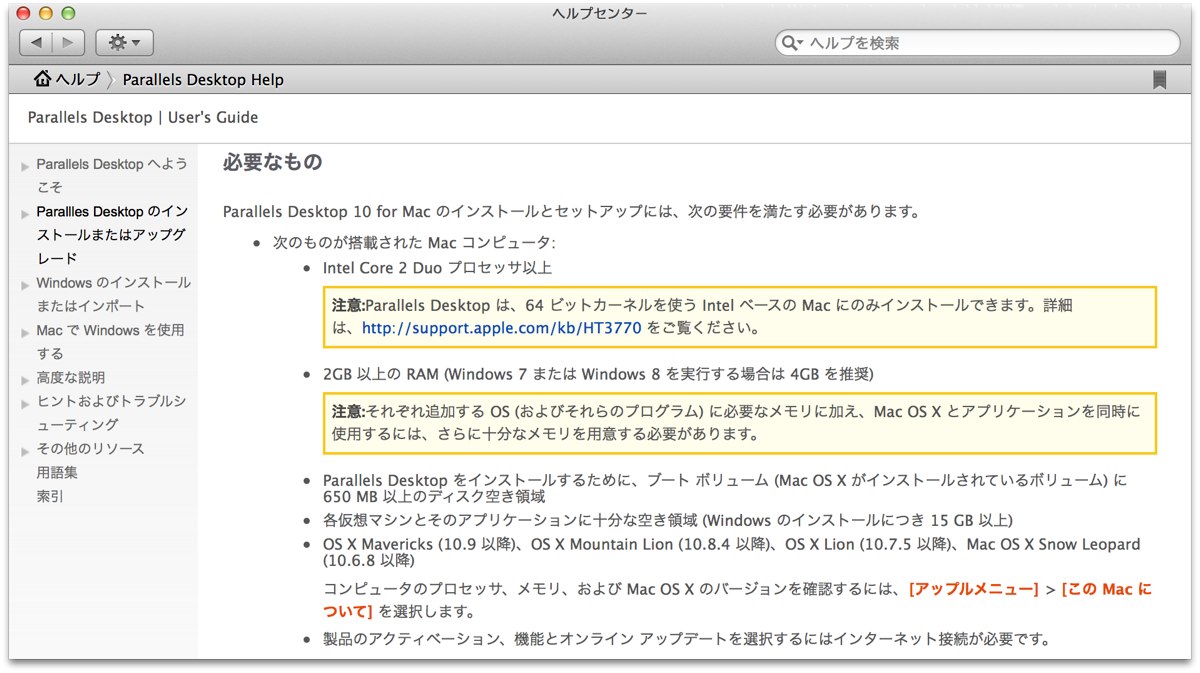Click the home icon in the breadcrumb
Screen dimensions: 1200x673
(x=43, y=79)
